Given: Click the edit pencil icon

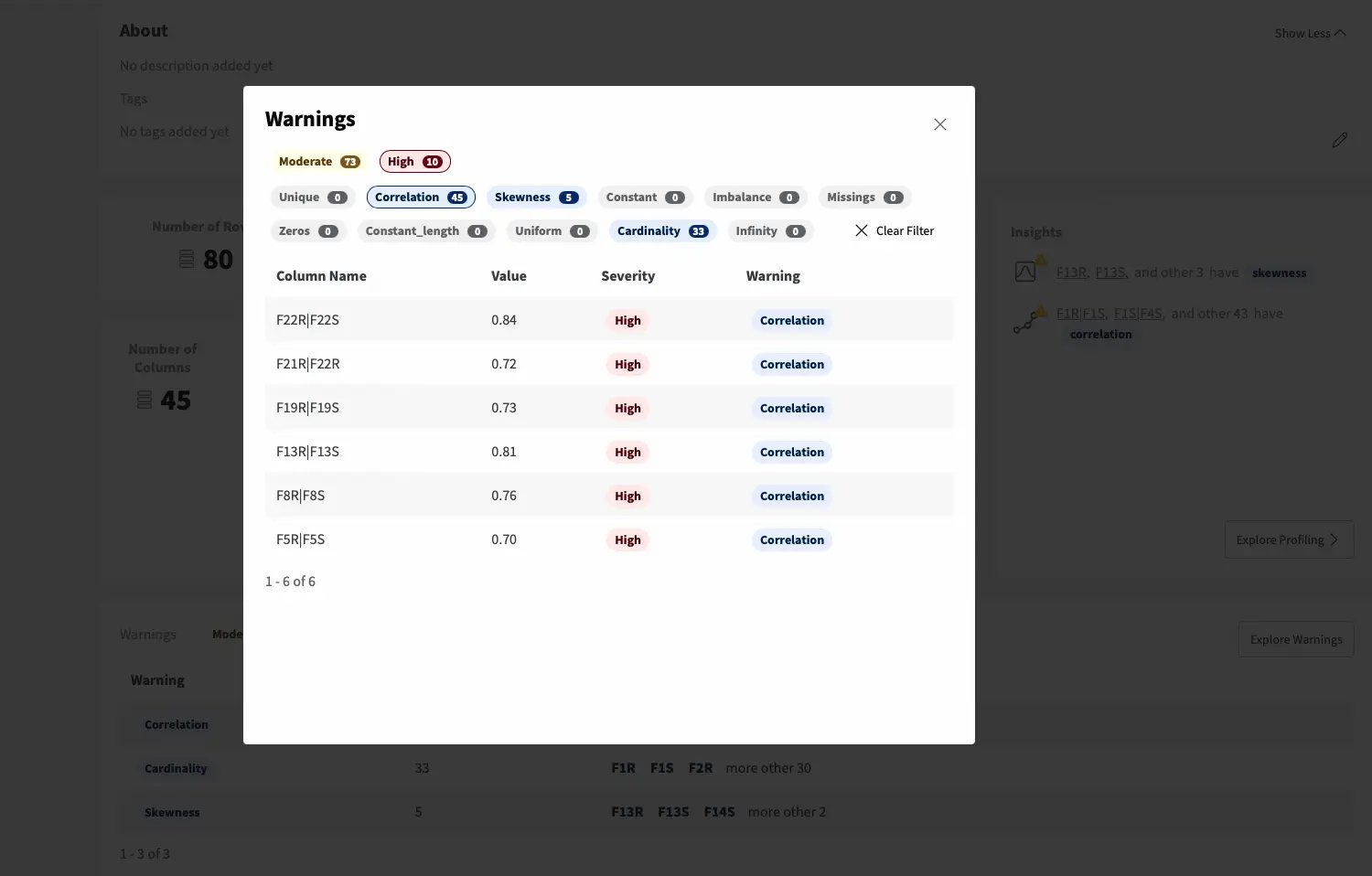Looking at the screenshot, I should point(1340,140).
